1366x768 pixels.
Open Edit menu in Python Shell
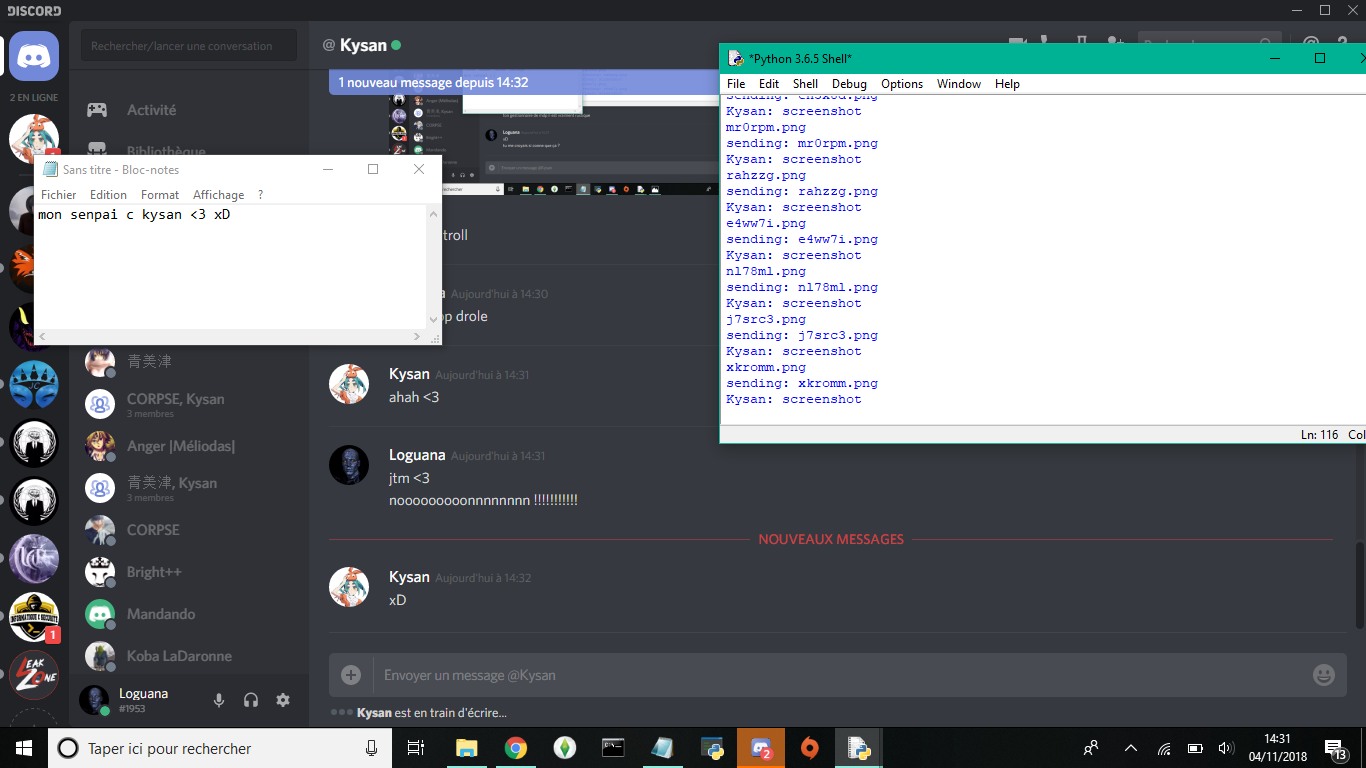coord(769,84)
